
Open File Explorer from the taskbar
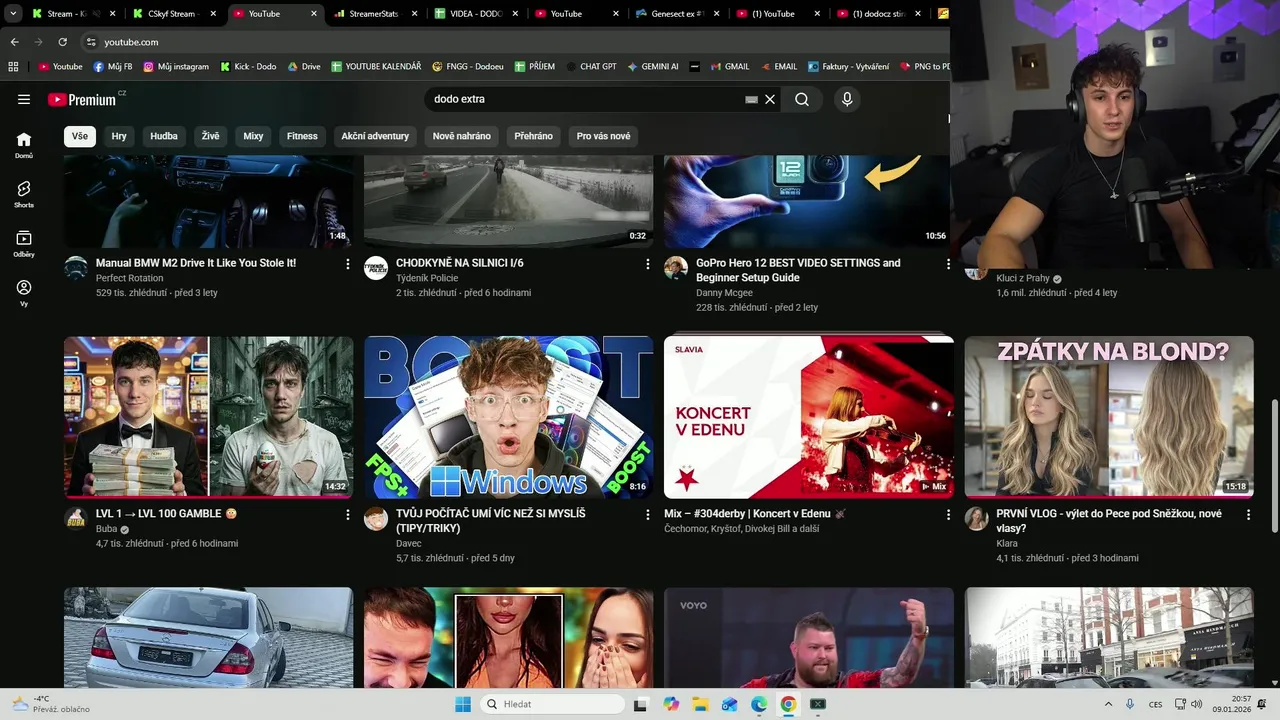click(700, 704)
